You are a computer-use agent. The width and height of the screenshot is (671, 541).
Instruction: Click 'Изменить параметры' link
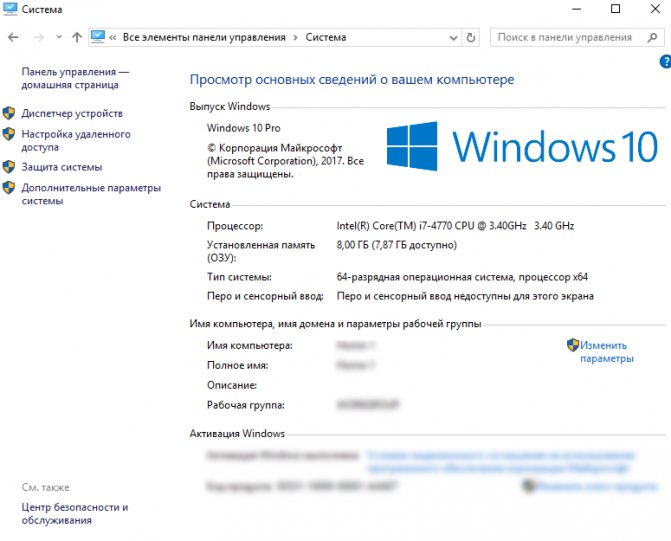click(605, 351)
